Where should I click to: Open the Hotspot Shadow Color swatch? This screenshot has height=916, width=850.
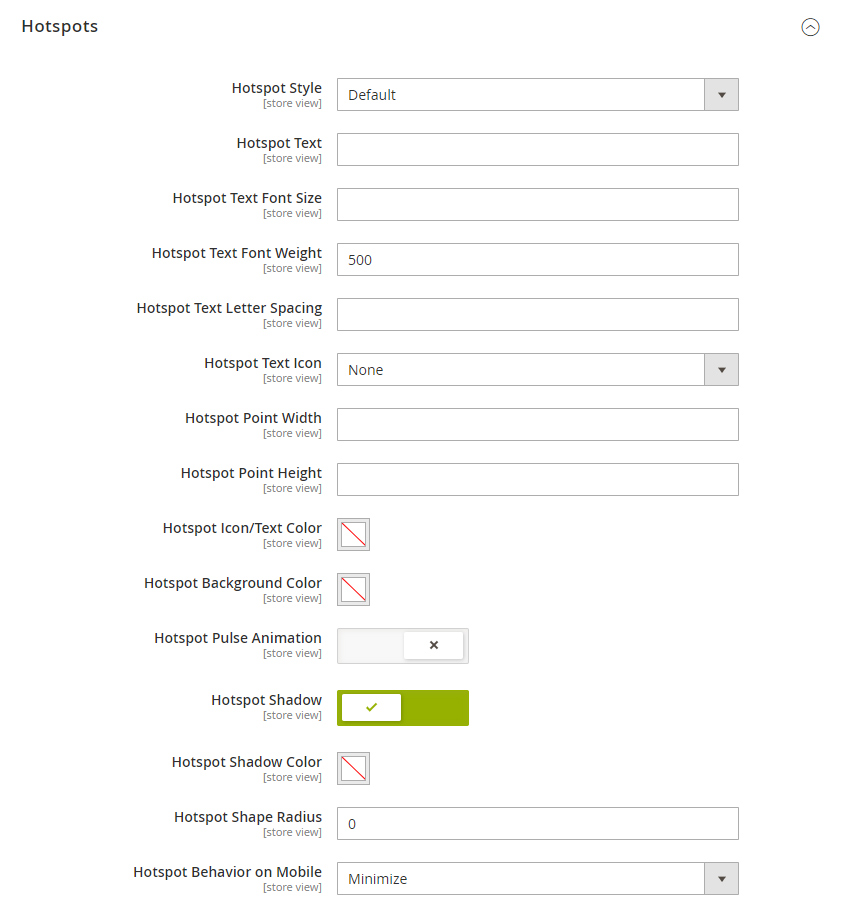coord(353,768)
